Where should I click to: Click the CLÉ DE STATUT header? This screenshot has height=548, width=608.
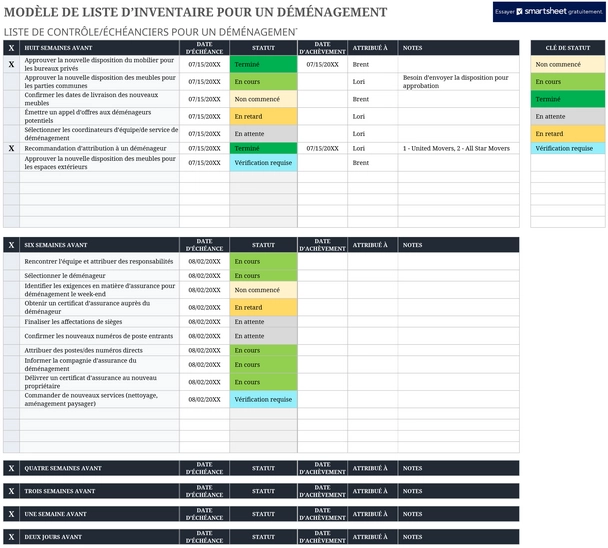click(x=568, y=48)
